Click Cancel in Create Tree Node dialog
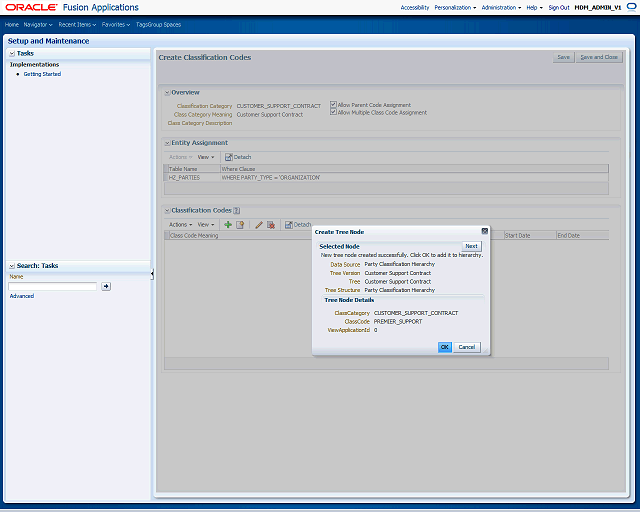640x512 pixels. coord(467,347)
